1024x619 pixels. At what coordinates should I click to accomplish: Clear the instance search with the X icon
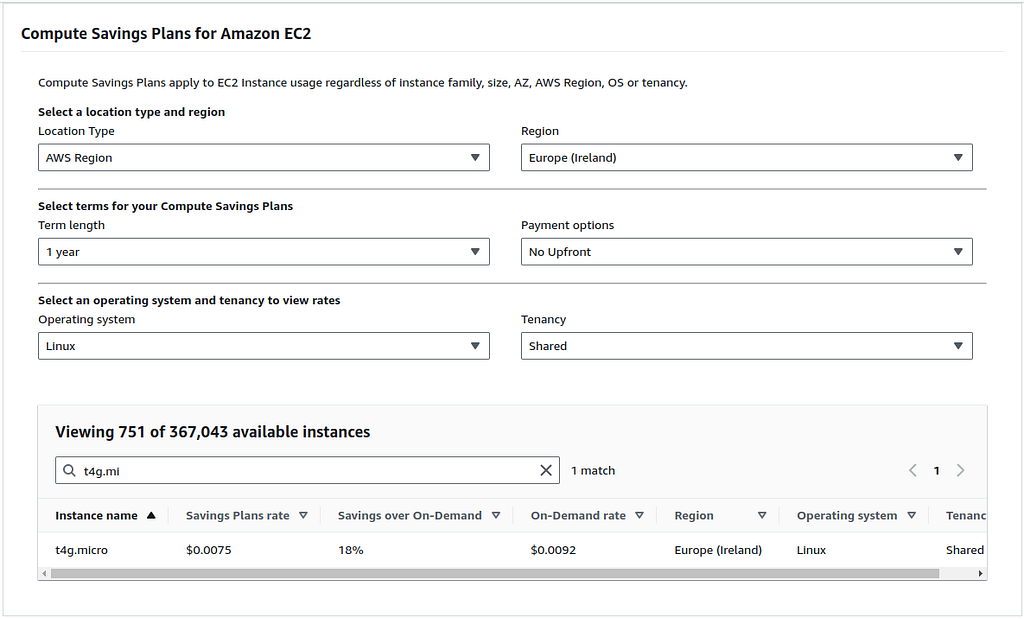click(x=546, y=470)
